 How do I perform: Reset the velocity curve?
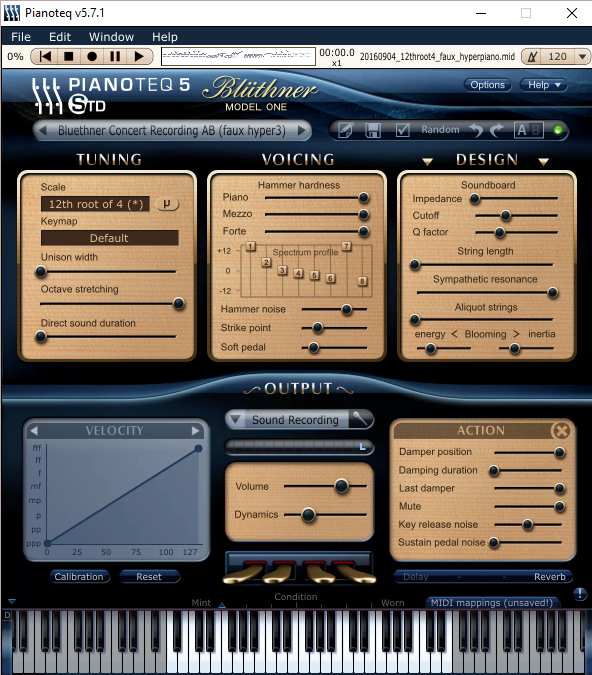pyautogui.click(x=149, y=576)
